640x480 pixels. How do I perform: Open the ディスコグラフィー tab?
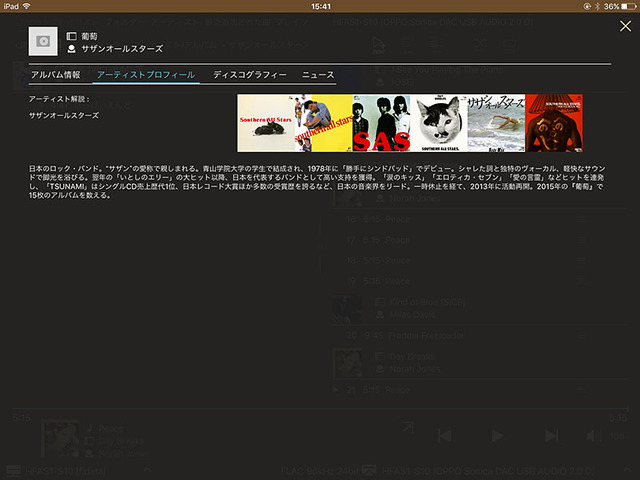249,75
